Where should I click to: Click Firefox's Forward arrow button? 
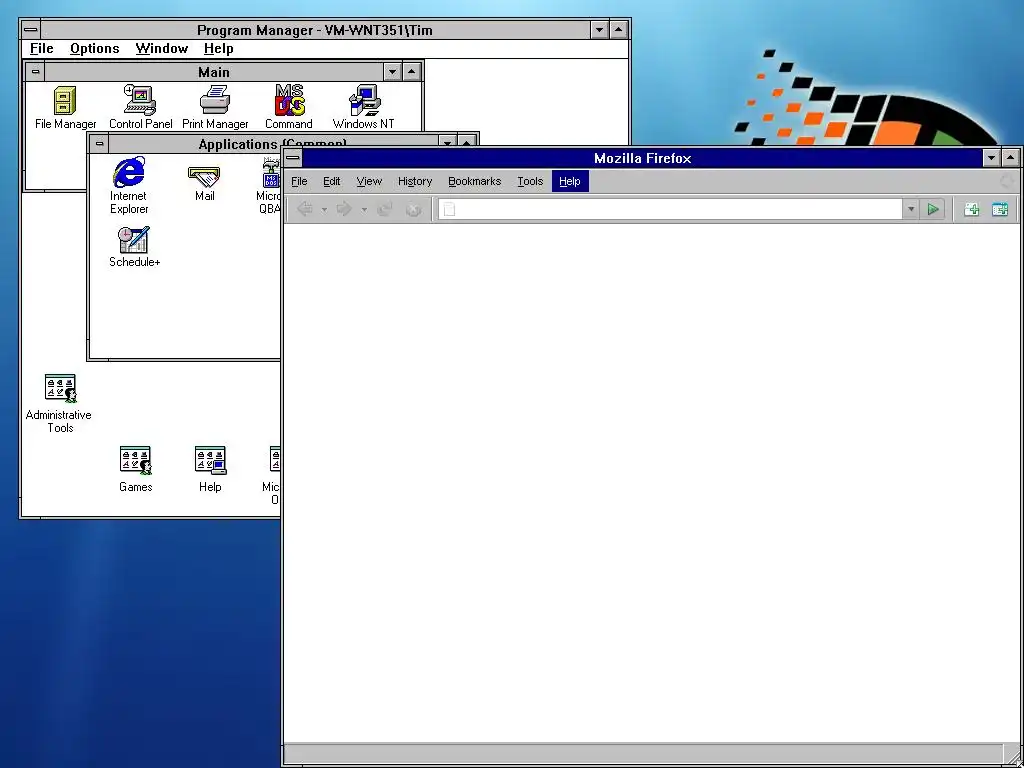(344, 209)
